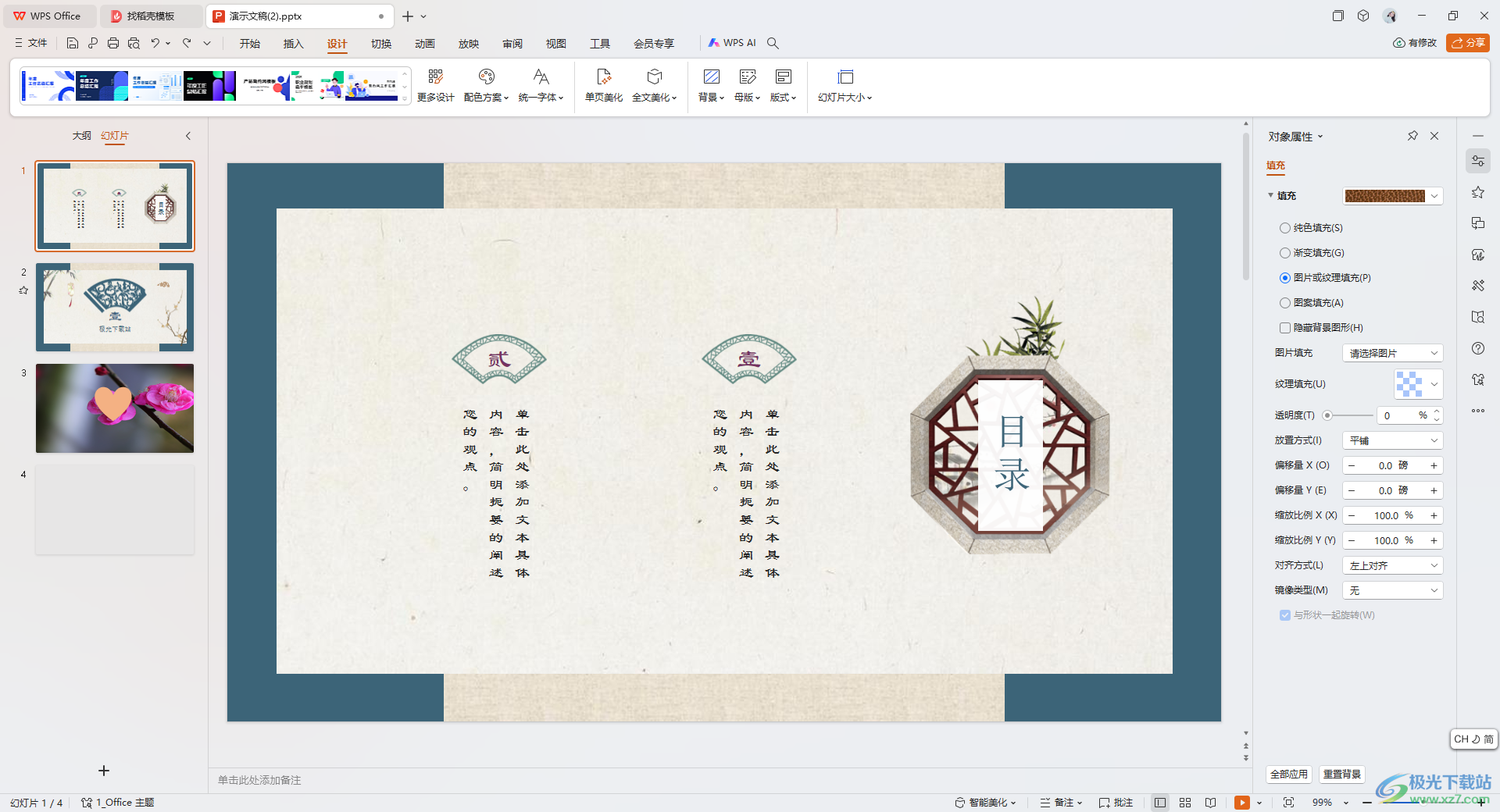The width and height of the screenshot is (1500, 812).
Task: Open the 切换 (Transitions) ribbon tab
Action: 381,43
